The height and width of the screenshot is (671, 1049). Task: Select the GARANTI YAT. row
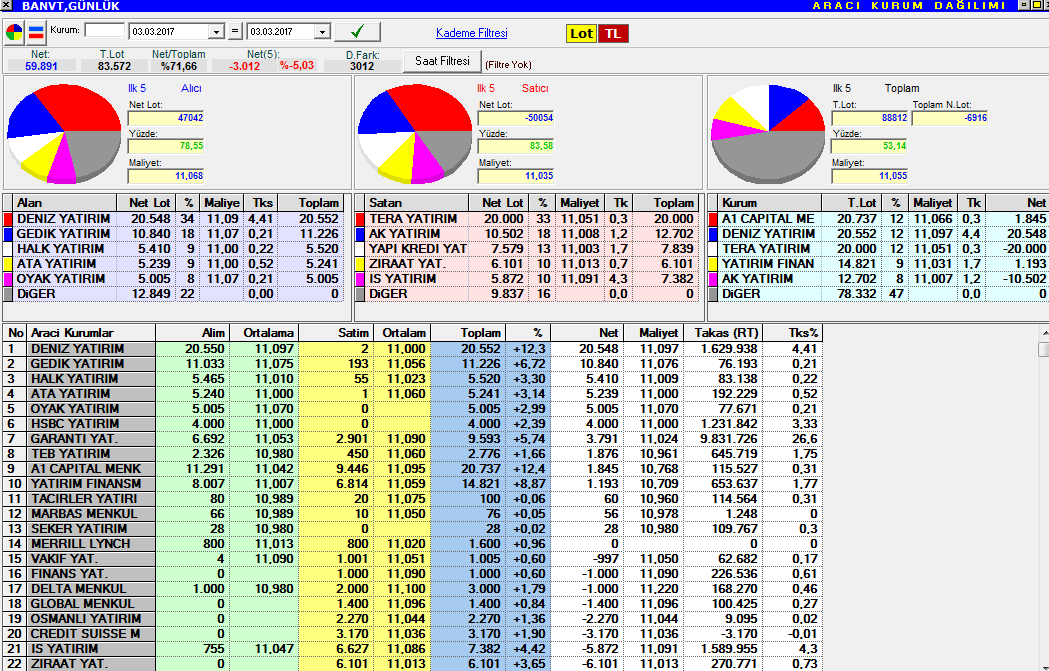413,439
